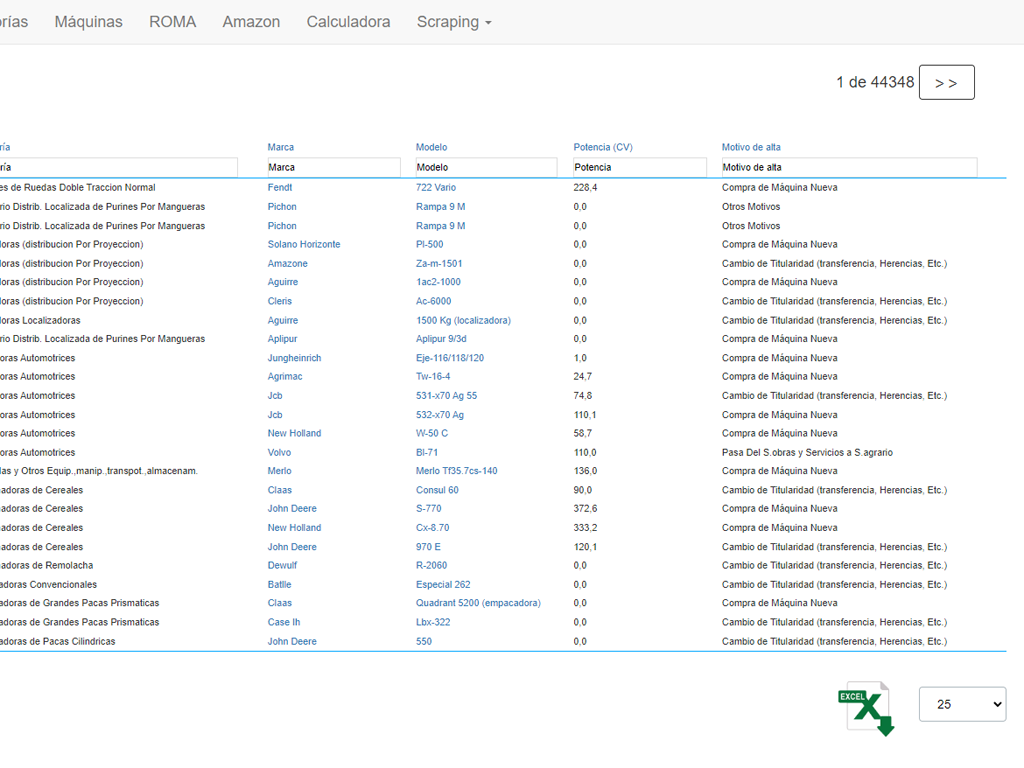Image resolution: width=1024 pixels, height=768 pixels.
Task: Open the Scraping dropdown menu
Action: click(x=454, y=22)
